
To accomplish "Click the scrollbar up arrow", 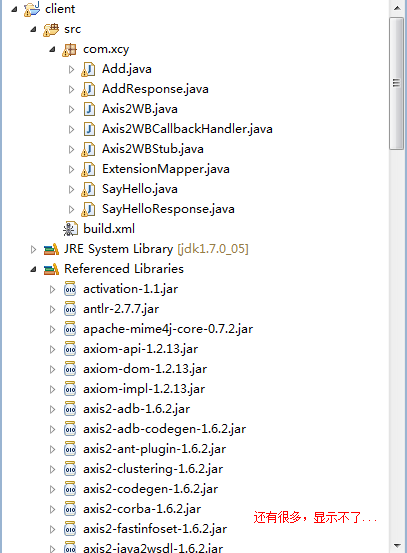I will 397,8.
